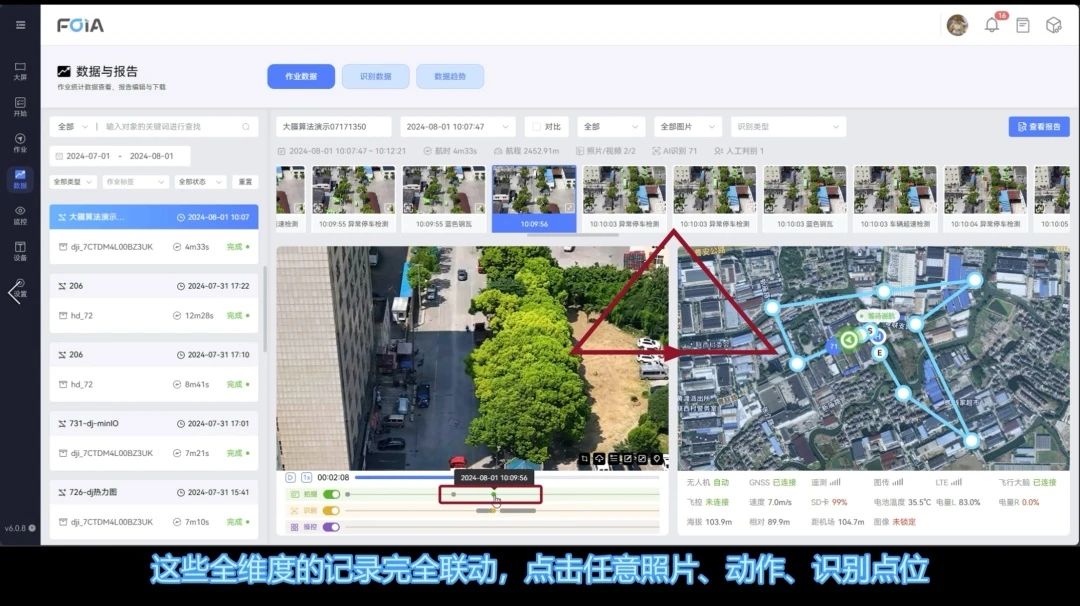1080x606 pixels.
Task: Switch to the 数据趋势 tab
Action: pos(450,76)
